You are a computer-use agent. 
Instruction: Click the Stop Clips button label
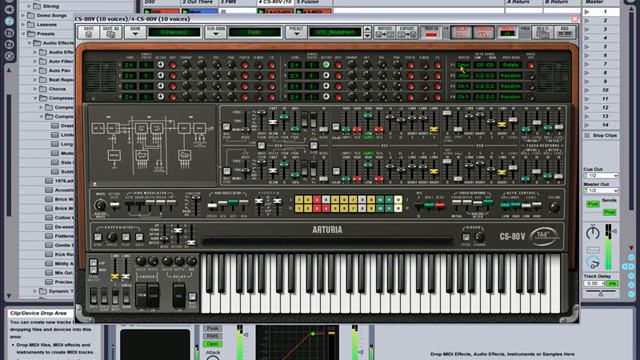click(x=605, y=135)
